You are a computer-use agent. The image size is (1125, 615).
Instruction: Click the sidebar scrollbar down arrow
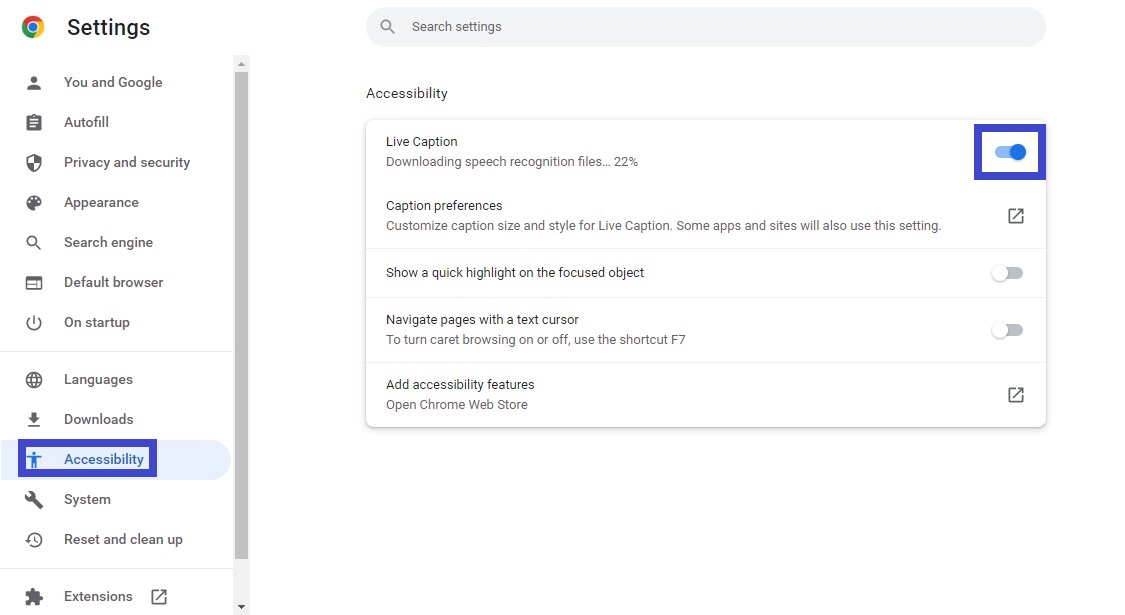(x=240, y=607)
